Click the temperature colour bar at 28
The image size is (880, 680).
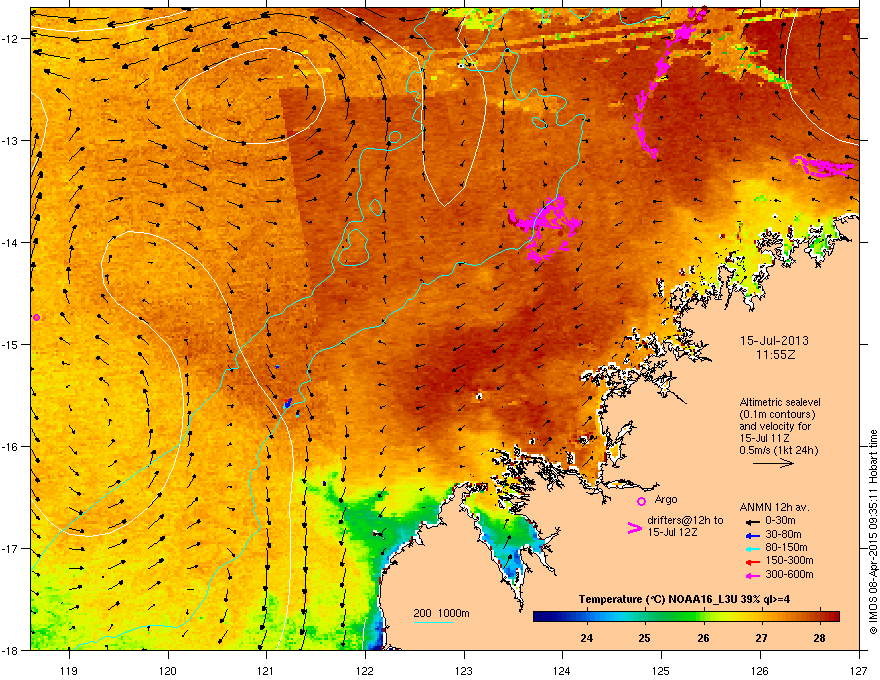tap(819, 617)
